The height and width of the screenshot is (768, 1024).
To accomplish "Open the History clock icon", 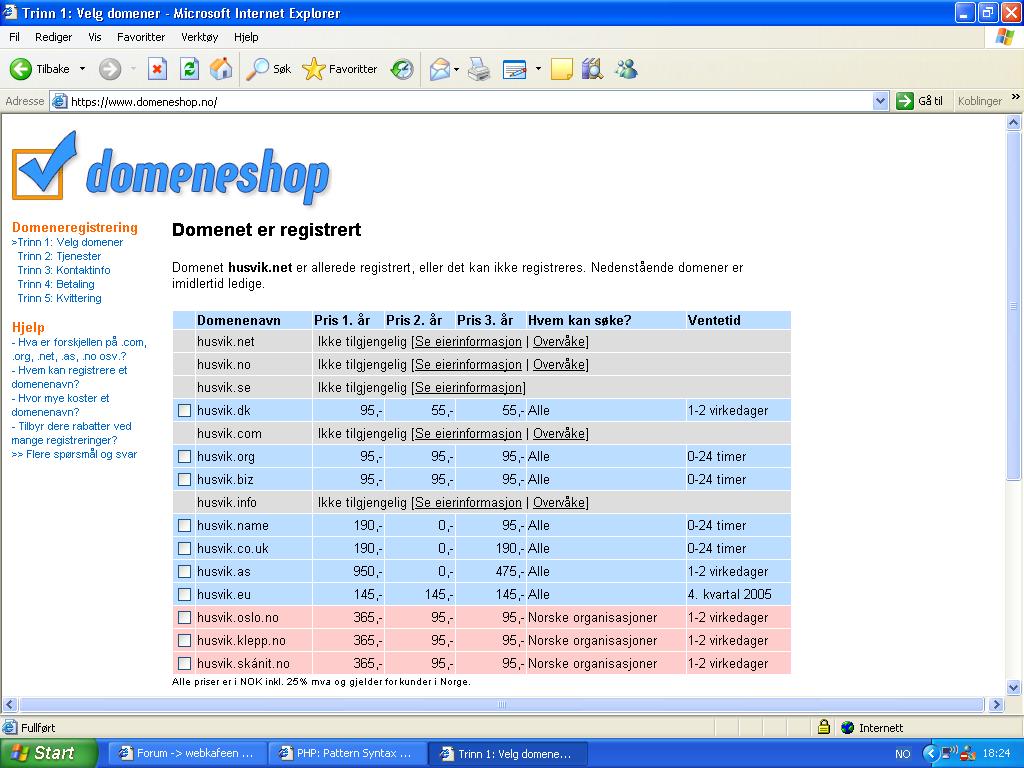I will [402, 69].
